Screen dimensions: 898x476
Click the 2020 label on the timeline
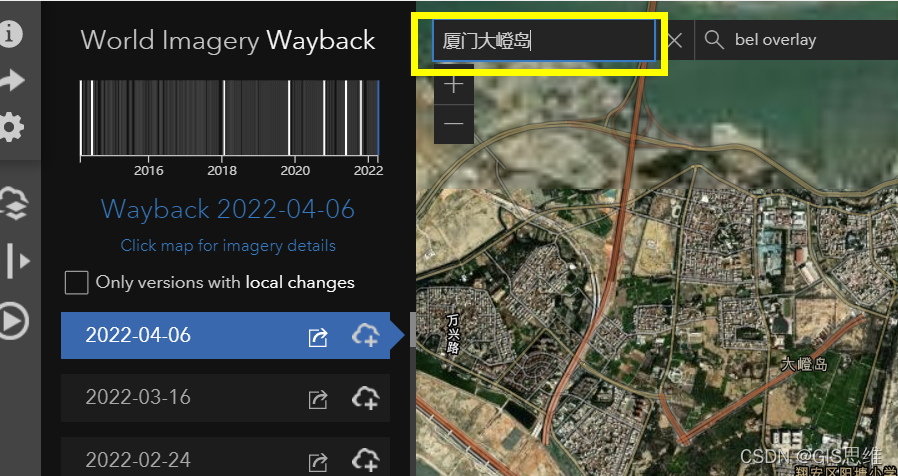point(296,171)
